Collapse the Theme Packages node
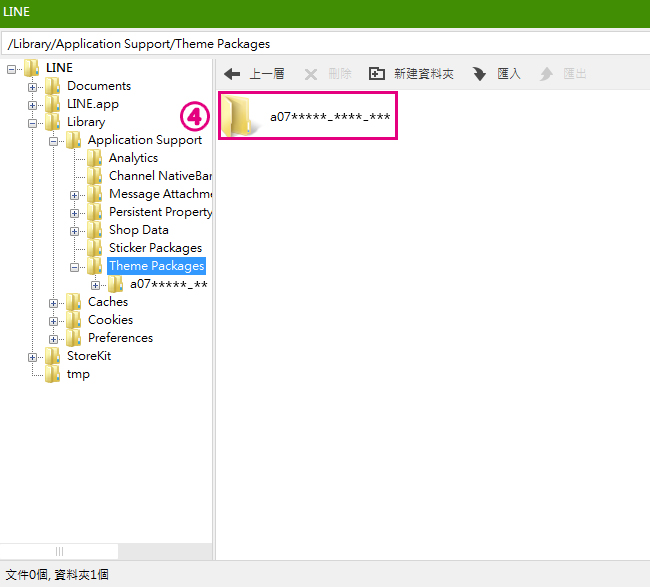 (75, 267)
